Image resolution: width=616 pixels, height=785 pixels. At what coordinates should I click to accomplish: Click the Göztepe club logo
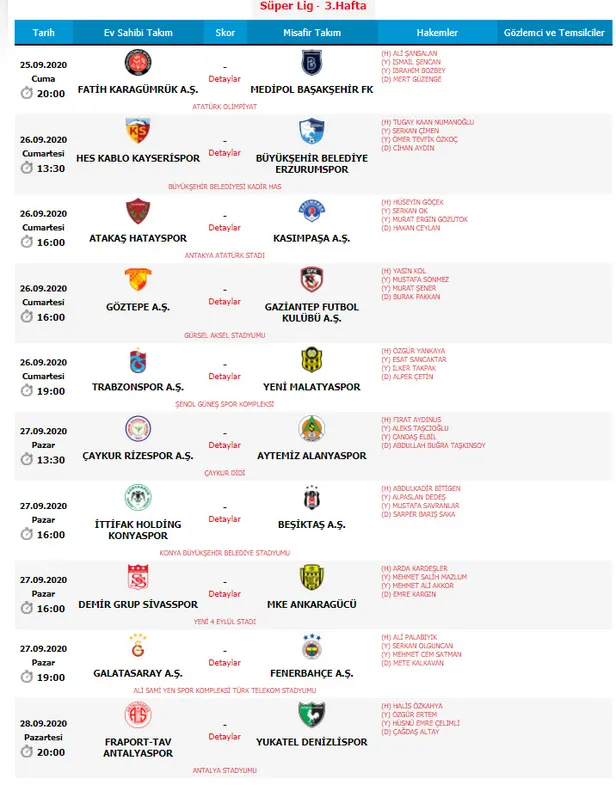click(x=138, y=280)
